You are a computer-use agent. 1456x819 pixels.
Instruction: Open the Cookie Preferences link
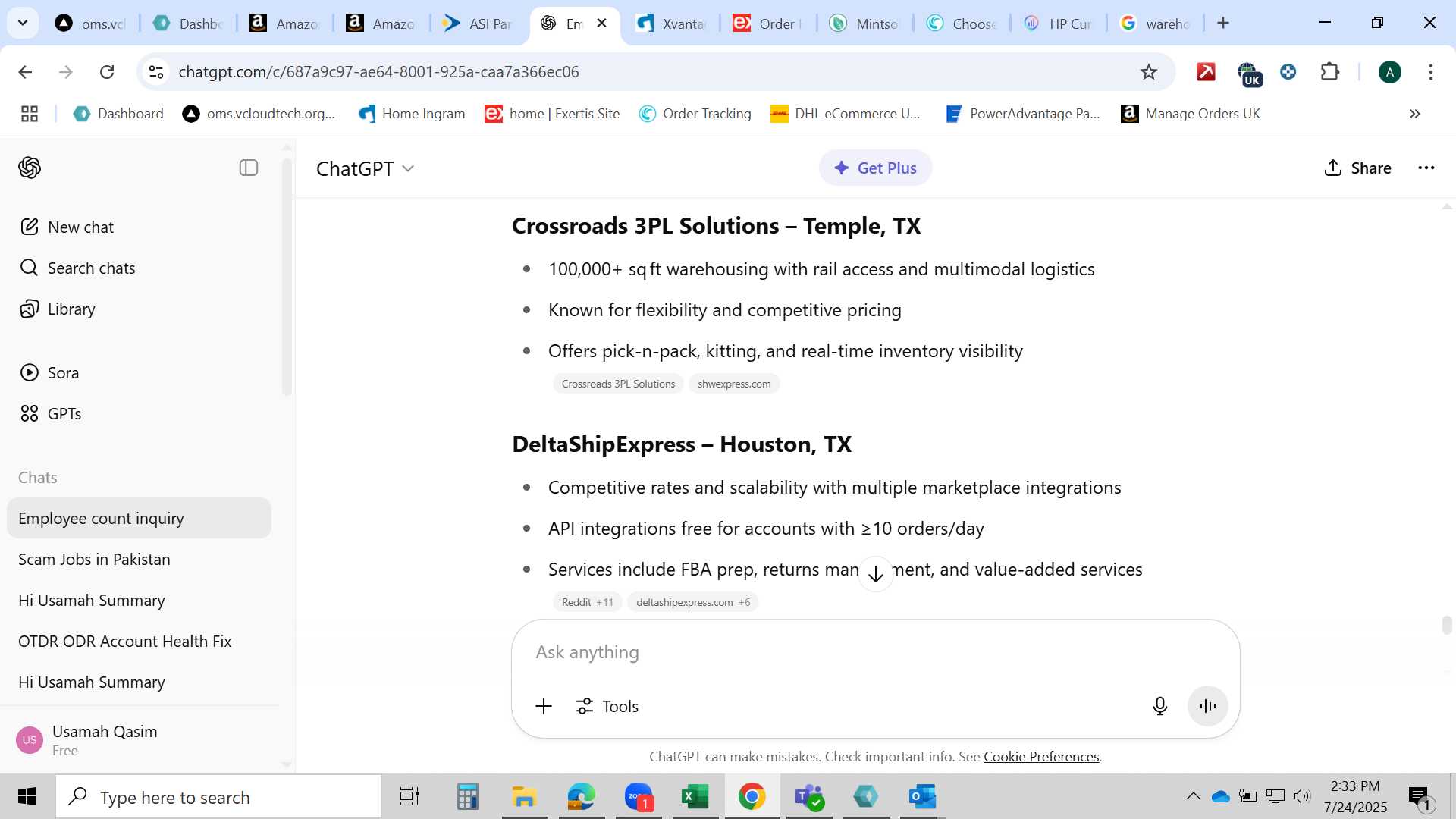point(1041,756)
